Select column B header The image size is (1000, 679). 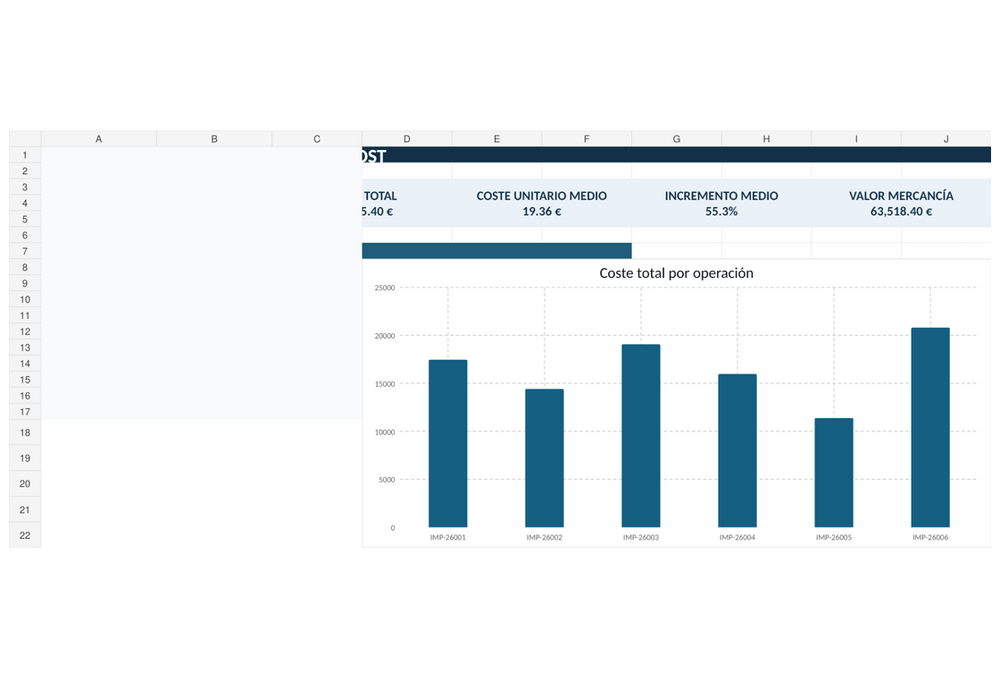[x=214, y=138]
